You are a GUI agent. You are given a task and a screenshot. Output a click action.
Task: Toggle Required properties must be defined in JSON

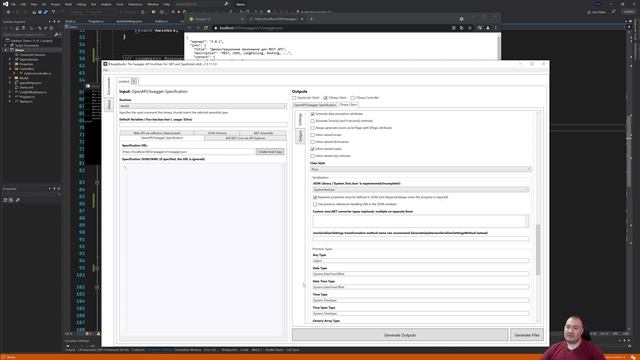pyautogui.click(x=315, y=197)
